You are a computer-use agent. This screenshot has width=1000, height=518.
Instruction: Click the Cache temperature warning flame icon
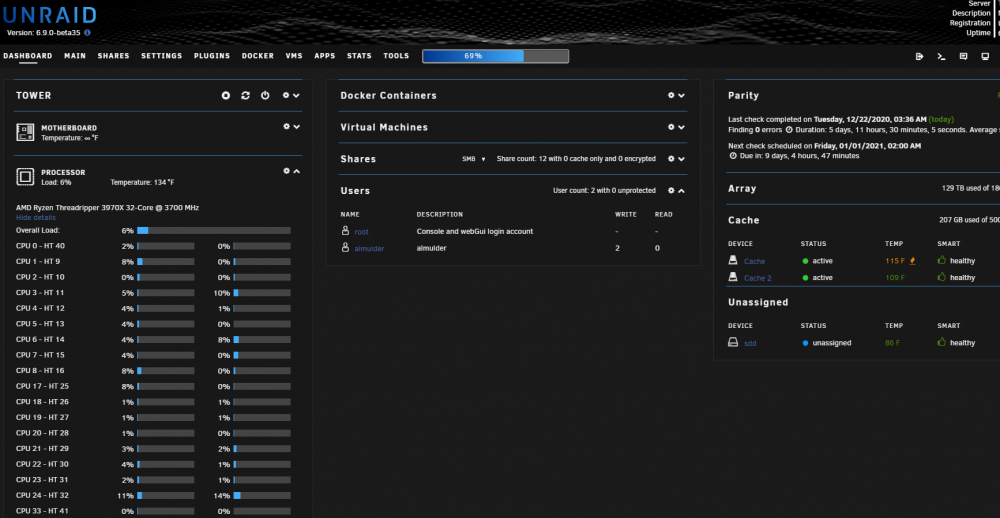click(x=913, y=260)
